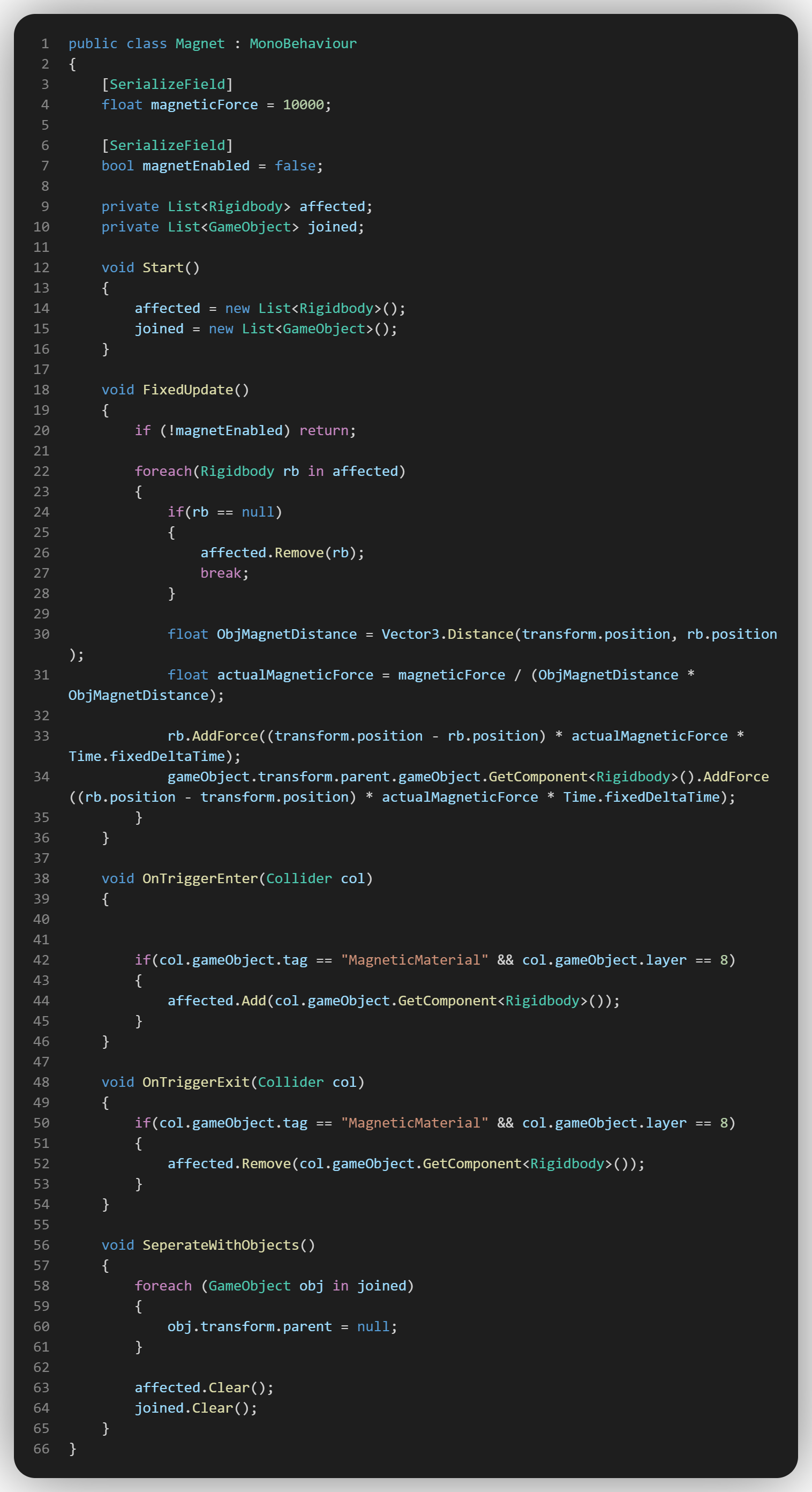
Task: Click '[SerializeField]' attribute on line 3
Action: click(167, 85)
